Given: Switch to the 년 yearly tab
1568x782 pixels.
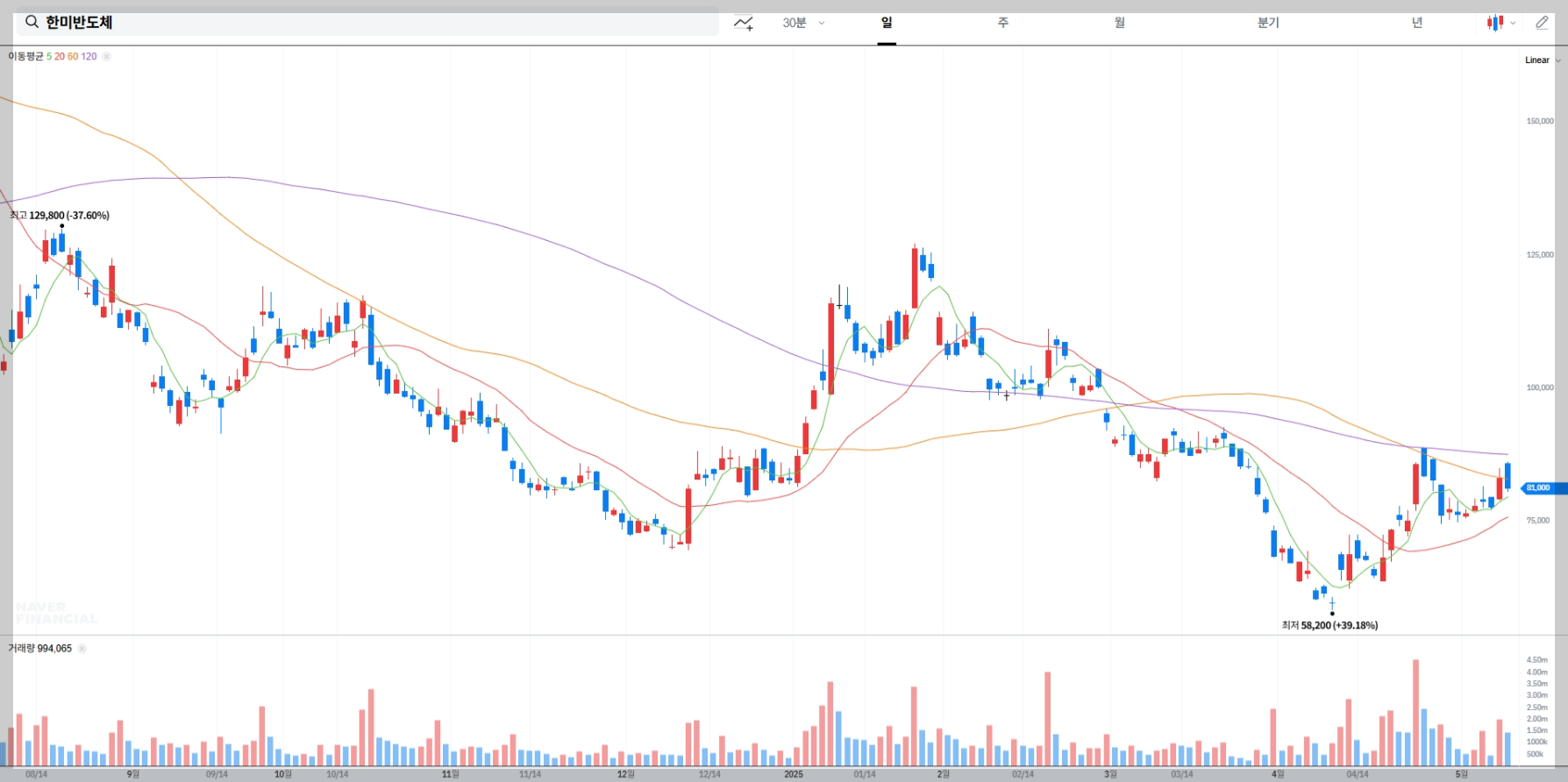Looking at the screenshot, I should 1417,23.
